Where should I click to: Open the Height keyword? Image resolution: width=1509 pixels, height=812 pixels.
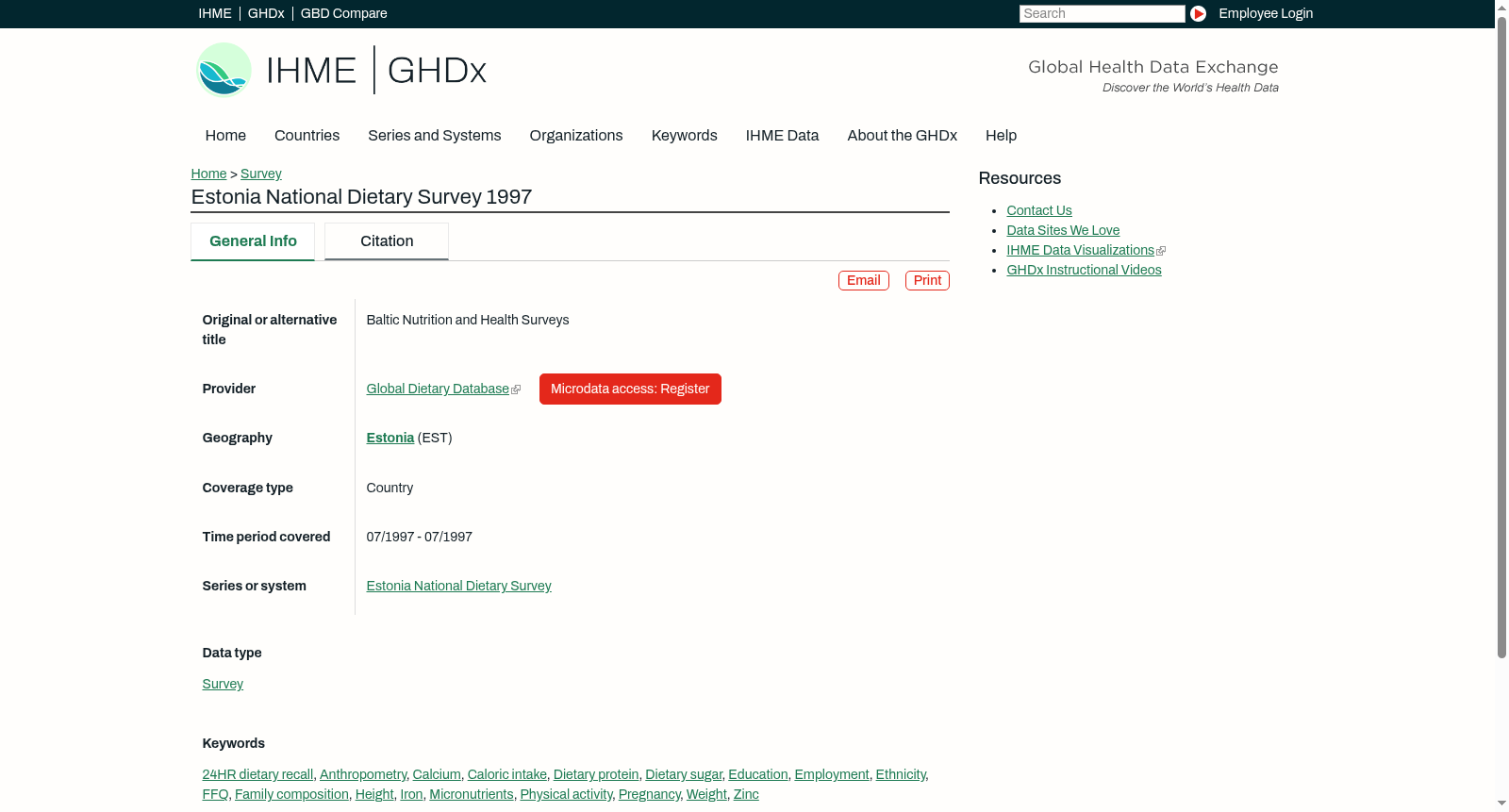point(374,795)
